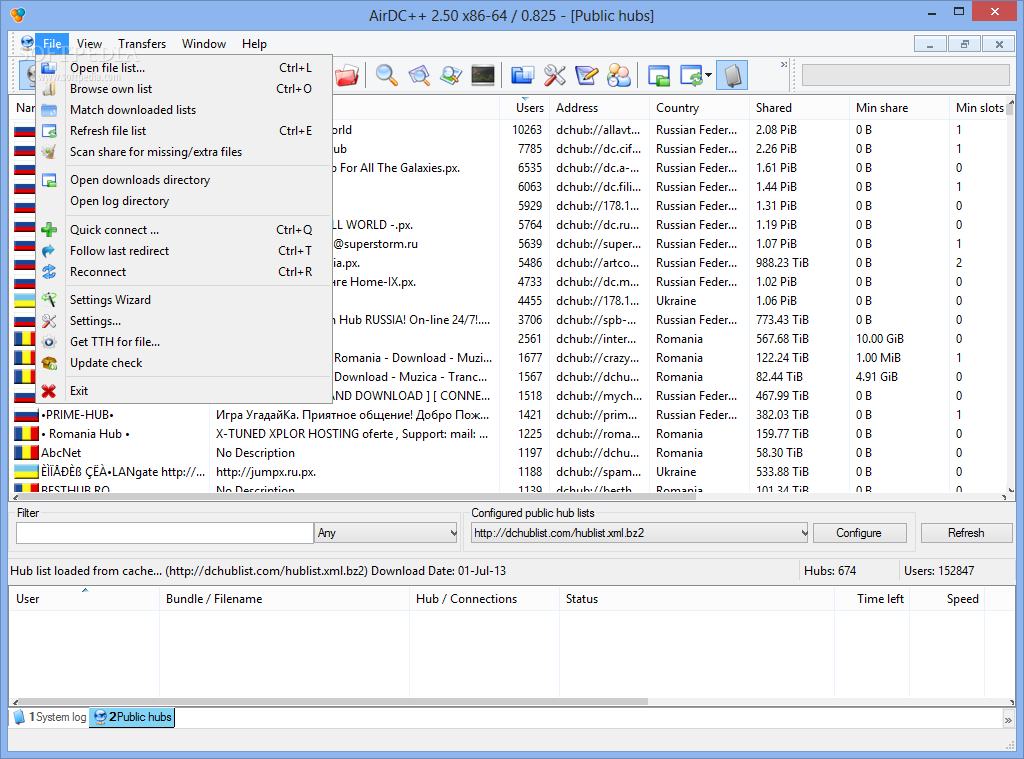Viewport: 1024px width, 759px height.
Task: Click the System log tab icon
Action: point(19,717)
